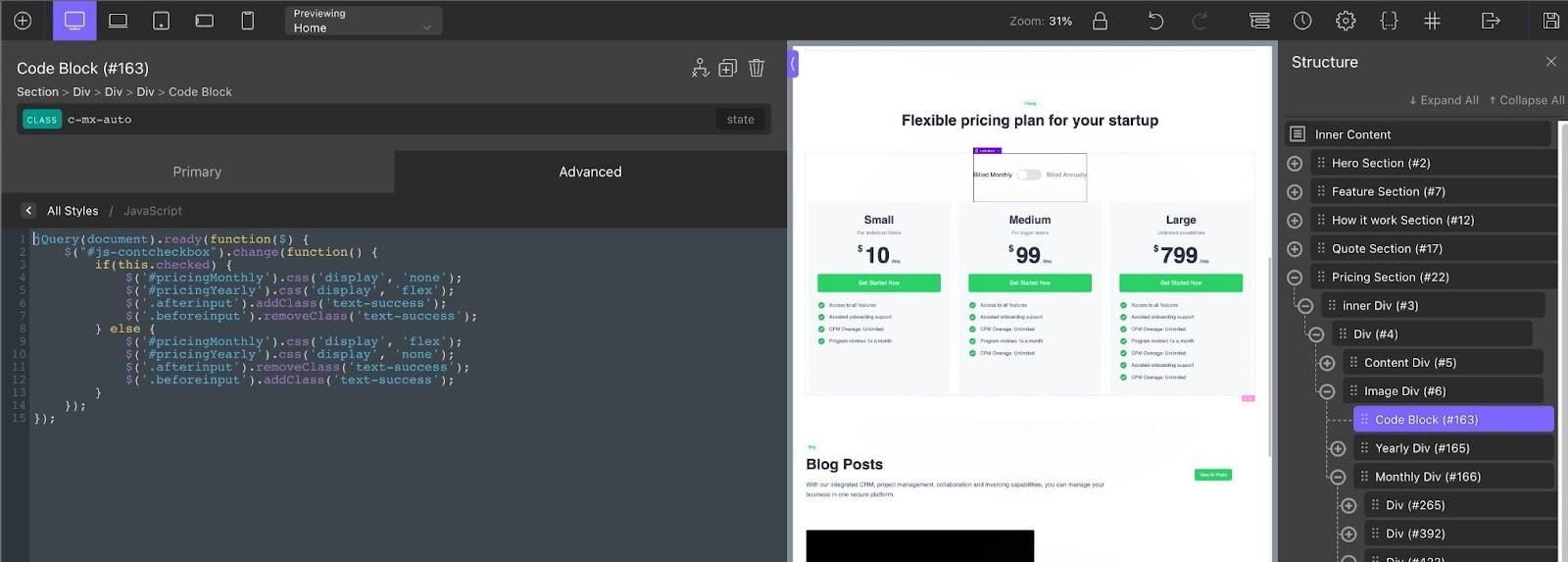Open the state selector button
The height and width of the screenshot is (562, 1568).
741,120
